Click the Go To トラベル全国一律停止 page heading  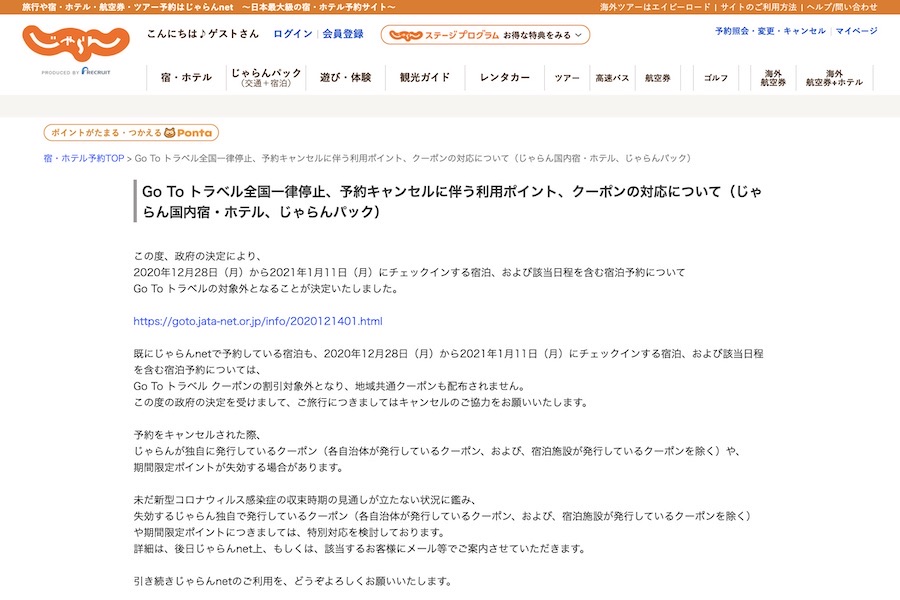pos(452,202)
